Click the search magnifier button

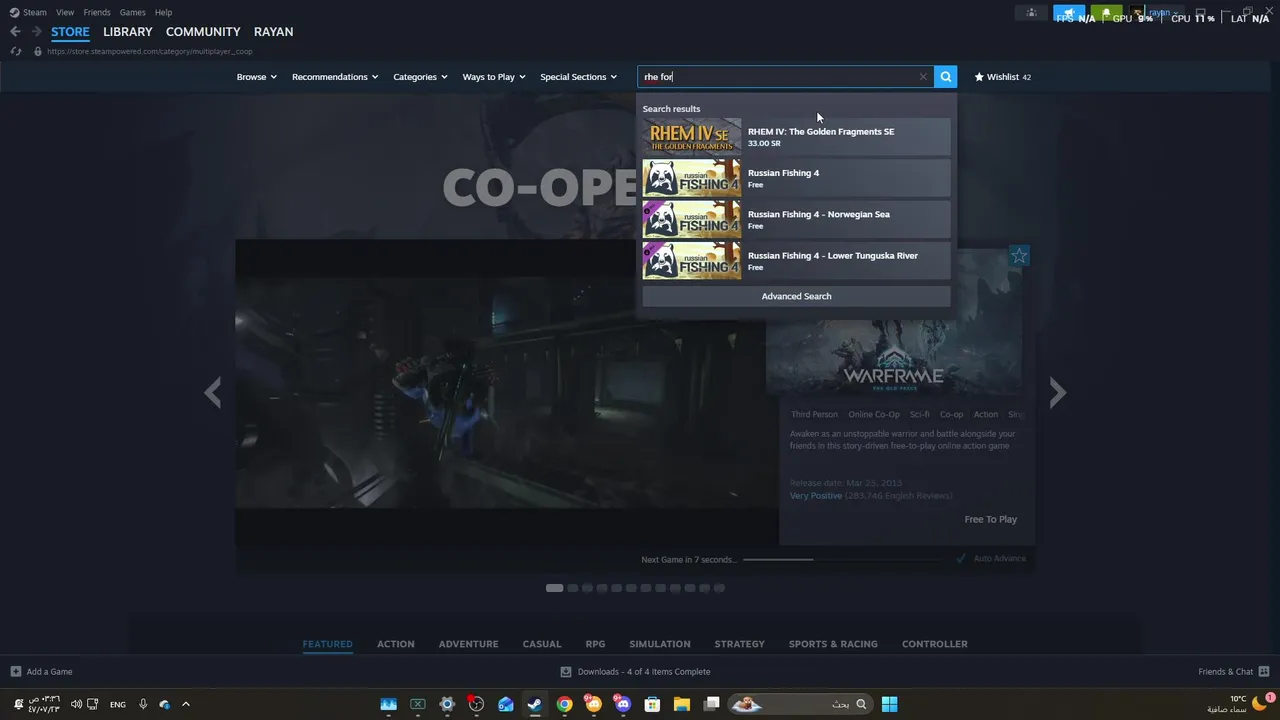(945, 77)
